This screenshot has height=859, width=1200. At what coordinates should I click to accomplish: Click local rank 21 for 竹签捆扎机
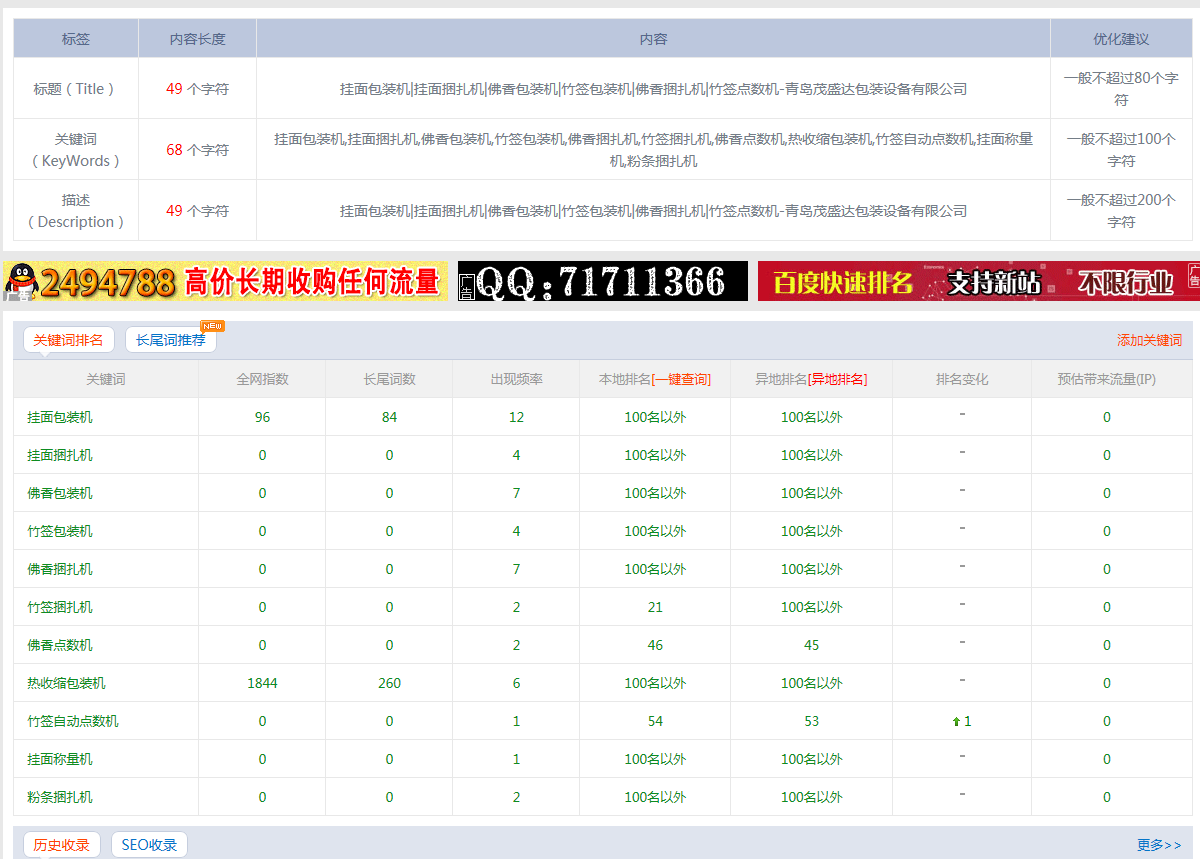tap(655, 607)
